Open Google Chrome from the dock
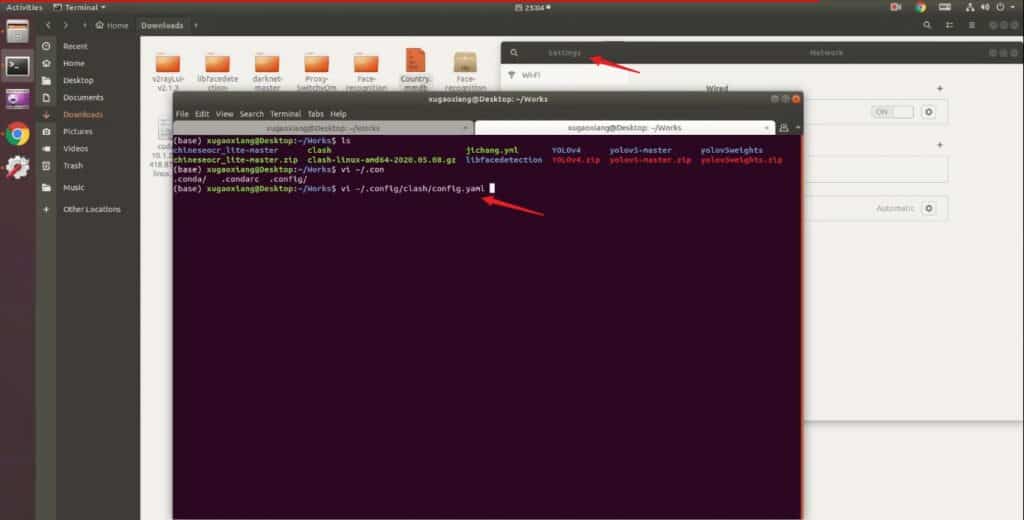Viewport: 1024px width, 520px height. click(x=17, y=134)
